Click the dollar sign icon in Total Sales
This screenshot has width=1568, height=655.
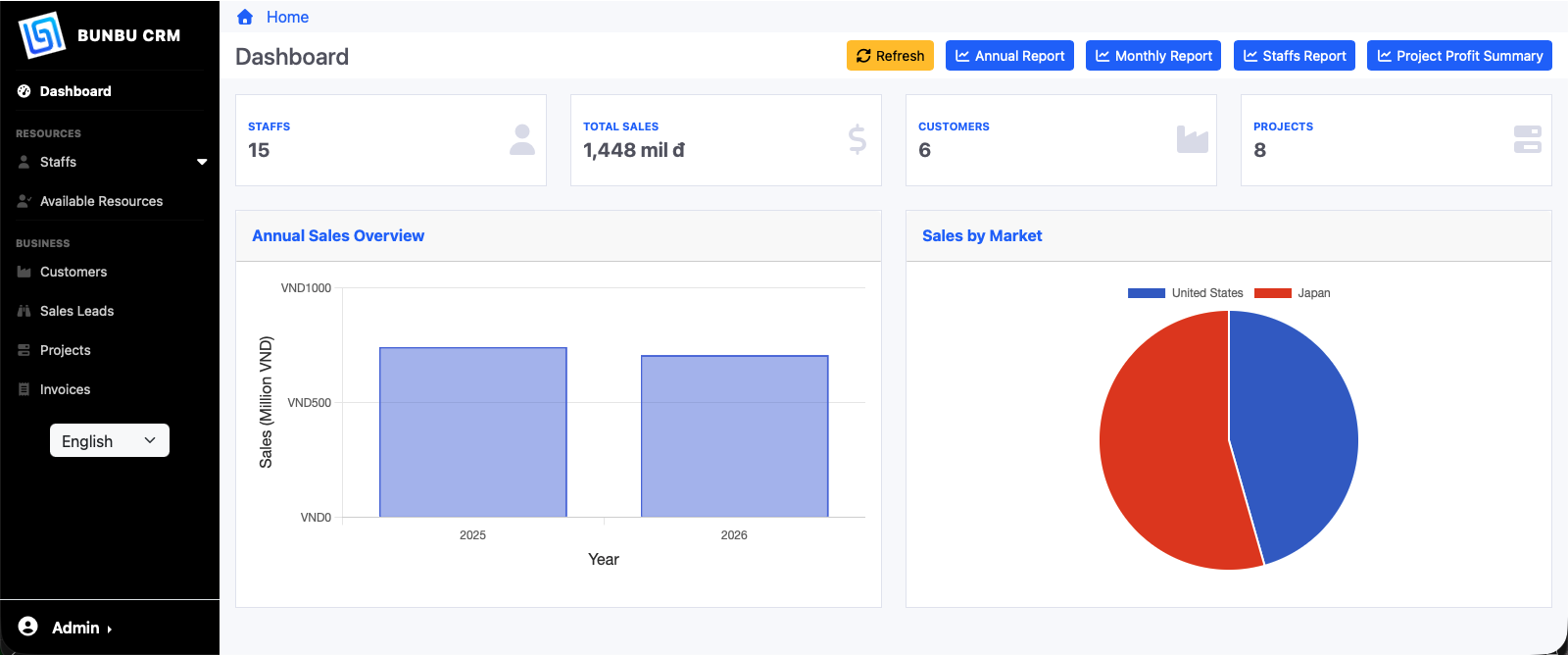coord(857,140)
